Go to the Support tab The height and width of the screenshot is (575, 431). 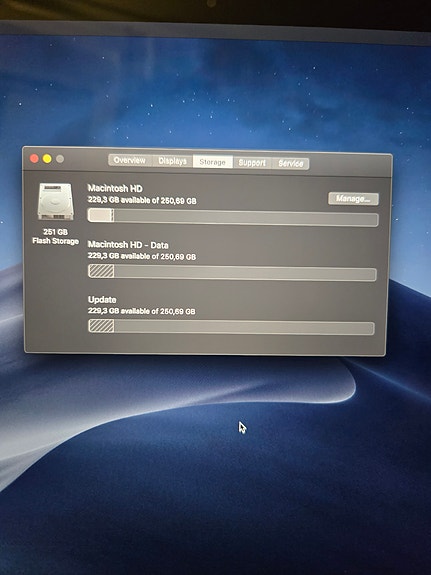[252, 162]
